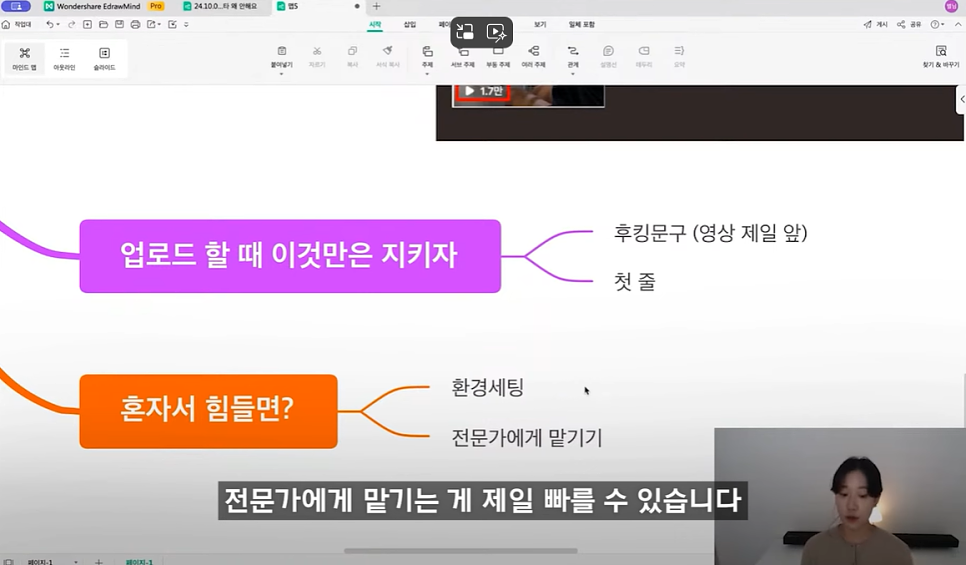The image size is (966, 565).
Task: Open the Relationship style dropdown arrow
Action: 573,74
